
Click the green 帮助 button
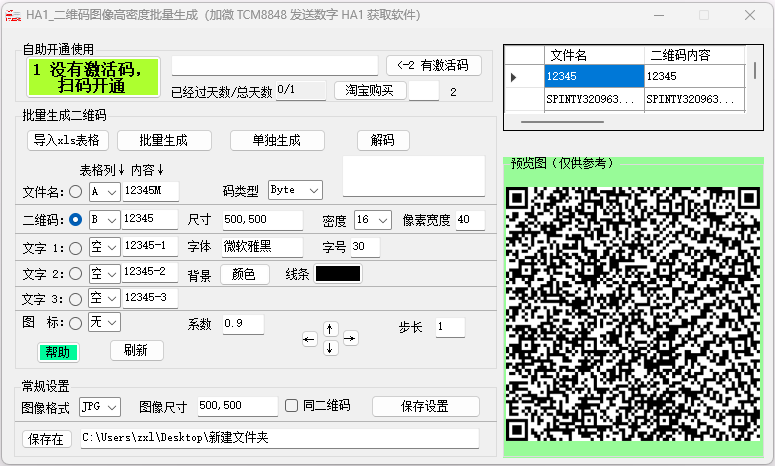click(x=58, y=352)
